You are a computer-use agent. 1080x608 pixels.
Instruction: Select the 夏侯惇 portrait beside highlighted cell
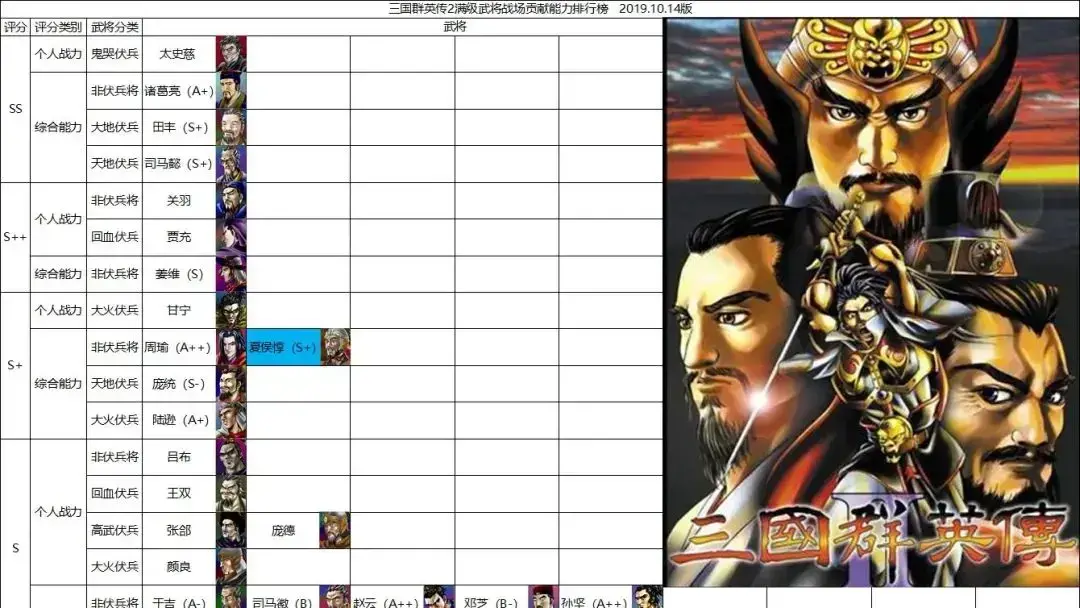(x=335, y=347)
